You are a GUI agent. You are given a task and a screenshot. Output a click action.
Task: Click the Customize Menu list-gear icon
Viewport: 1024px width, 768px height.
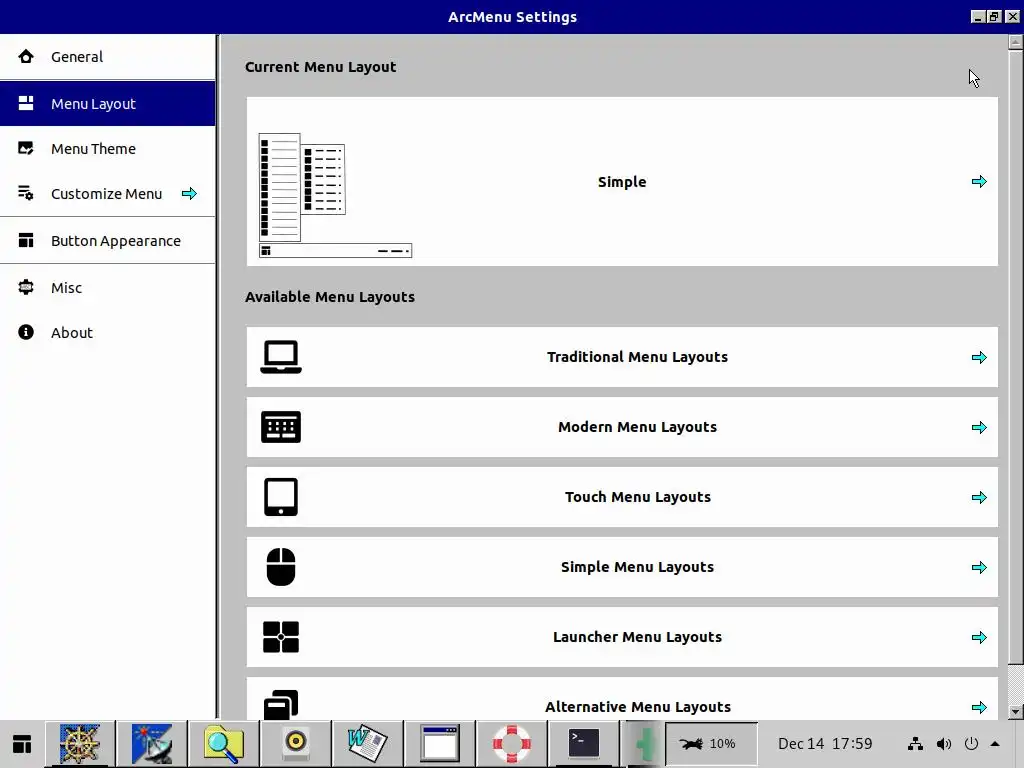26,193
